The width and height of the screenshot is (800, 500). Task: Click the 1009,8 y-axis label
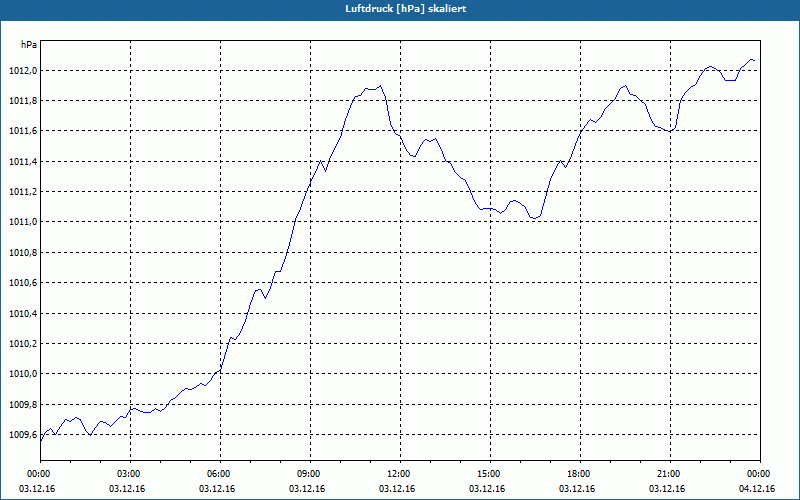click(23, 405)
